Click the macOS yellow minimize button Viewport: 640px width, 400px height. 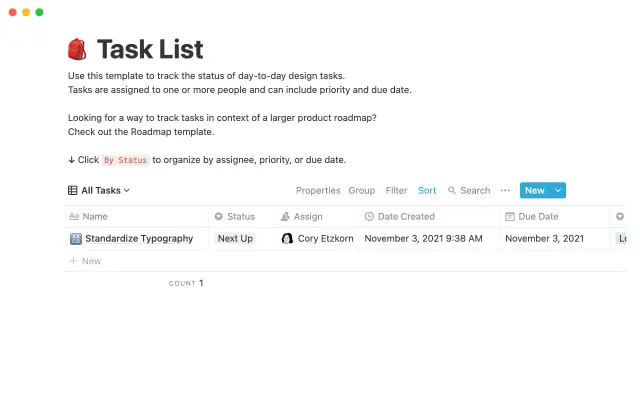point(26,12)
